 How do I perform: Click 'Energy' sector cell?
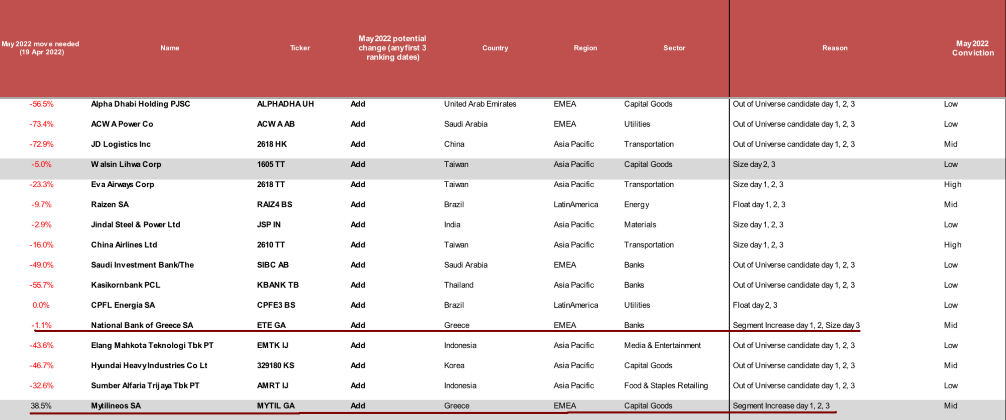(x=636, y=205)
